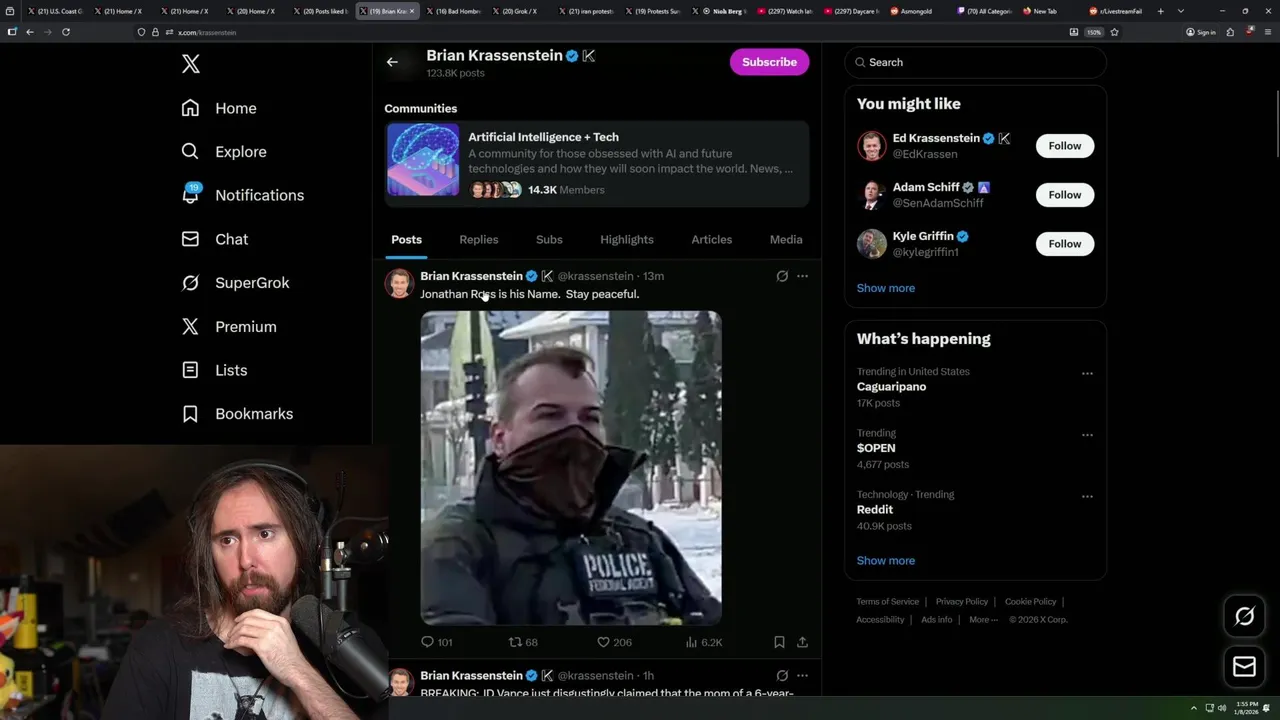Reload the page in the browser toolbar
The height and width of the screenshot is (720, 1280).
(66, 32)
